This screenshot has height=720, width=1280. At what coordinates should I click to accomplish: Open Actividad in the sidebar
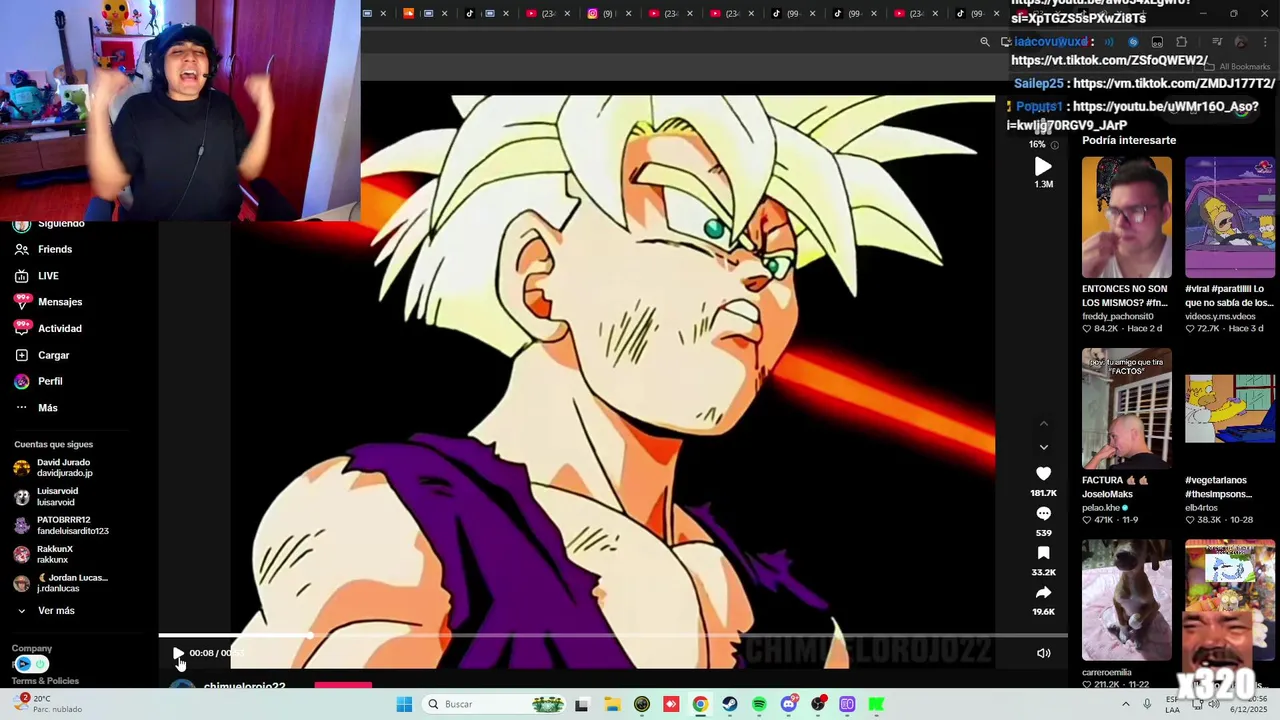coord(60,328)
